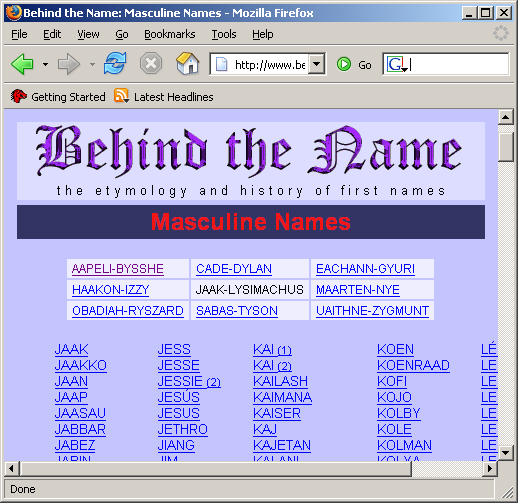The height and width of the screenshot is (503, 518).
Task: Open the File menu
Action: [x=19, y=34]
